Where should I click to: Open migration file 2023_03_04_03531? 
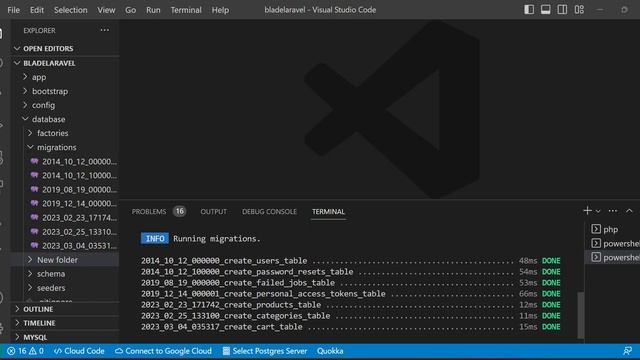pos(65,246)
